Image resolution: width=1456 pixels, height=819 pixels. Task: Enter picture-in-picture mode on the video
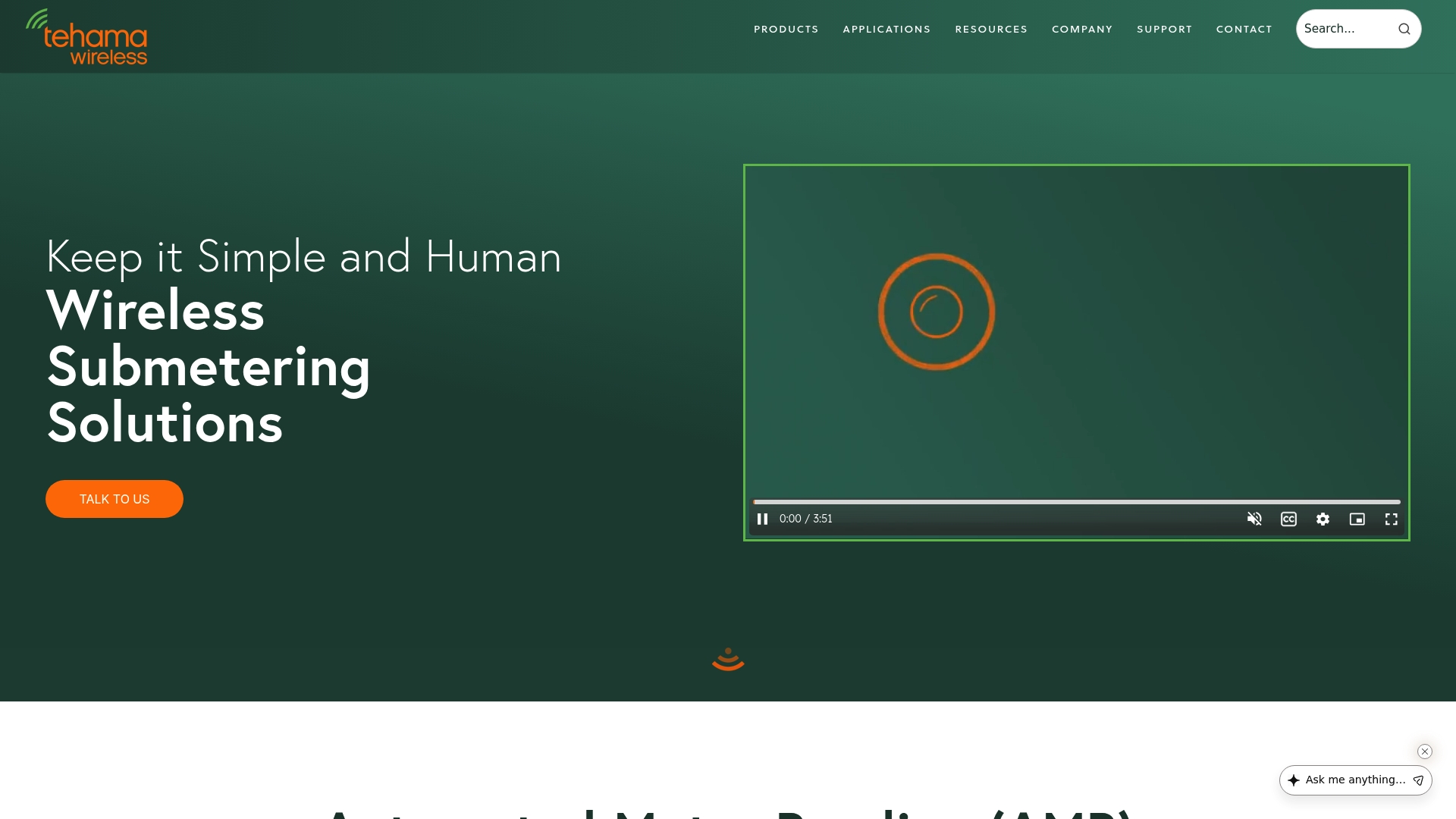tap(1357, 519)
